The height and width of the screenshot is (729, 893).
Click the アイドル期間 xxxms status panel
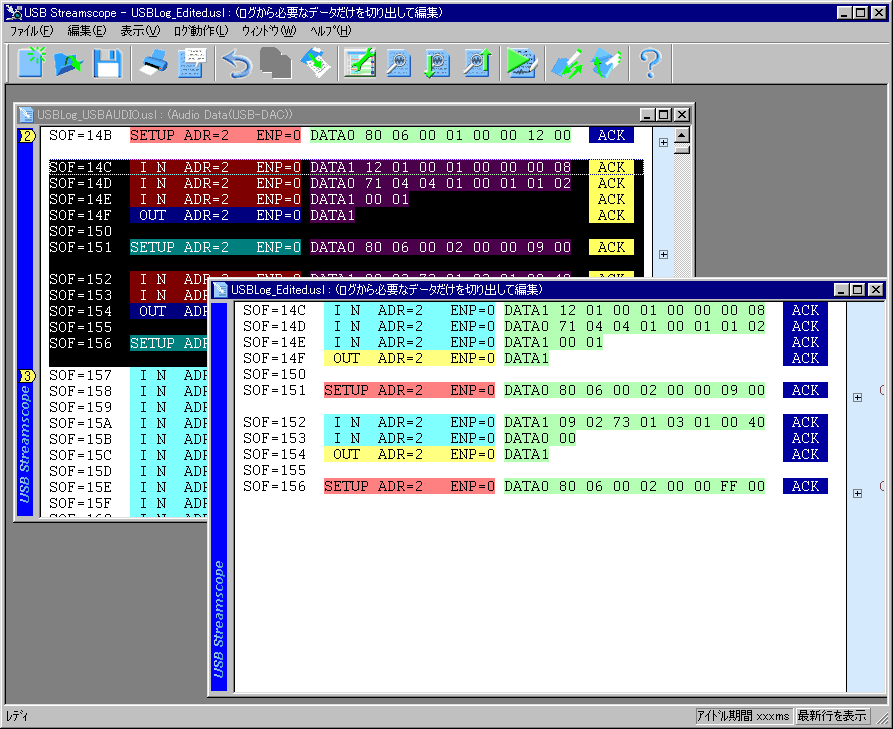point(743,716)
